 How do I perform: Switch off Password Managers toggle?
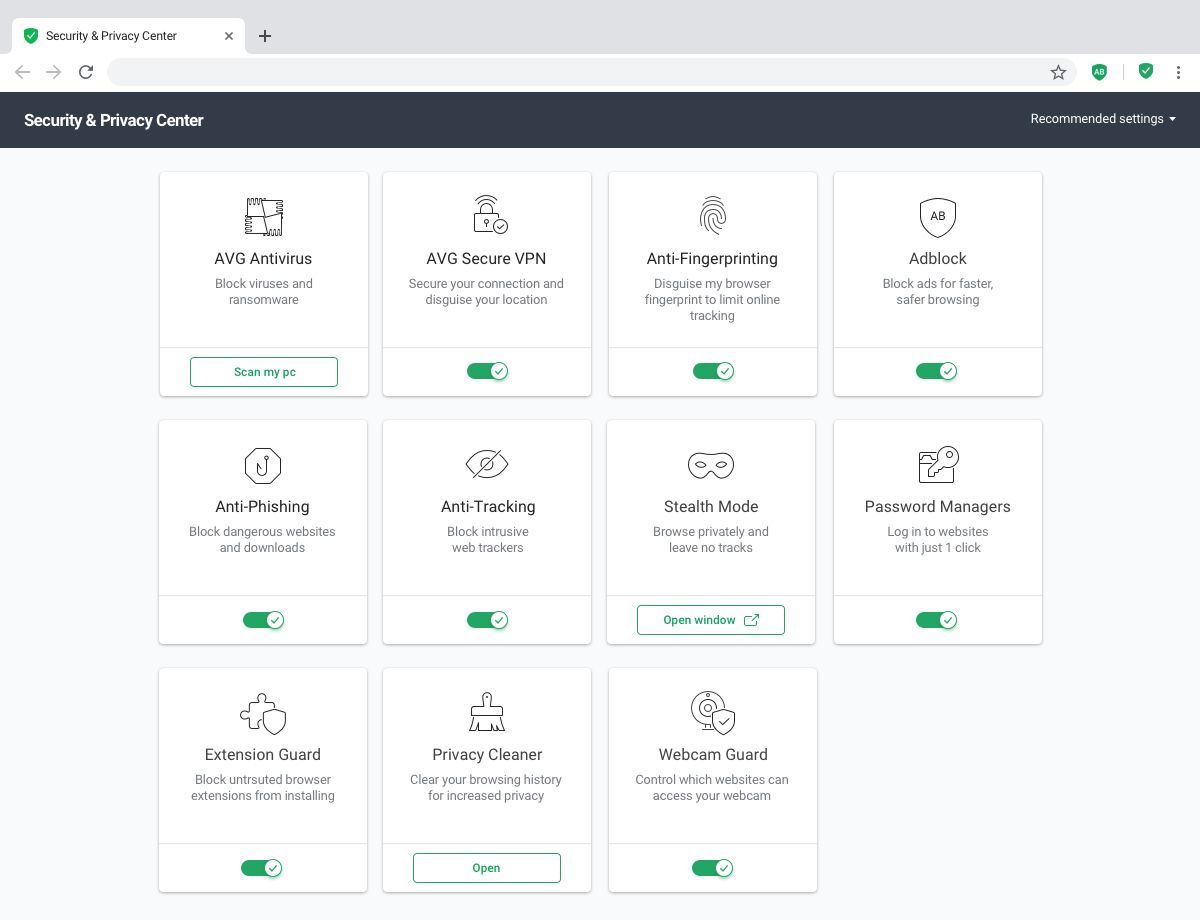click(937, 620)
